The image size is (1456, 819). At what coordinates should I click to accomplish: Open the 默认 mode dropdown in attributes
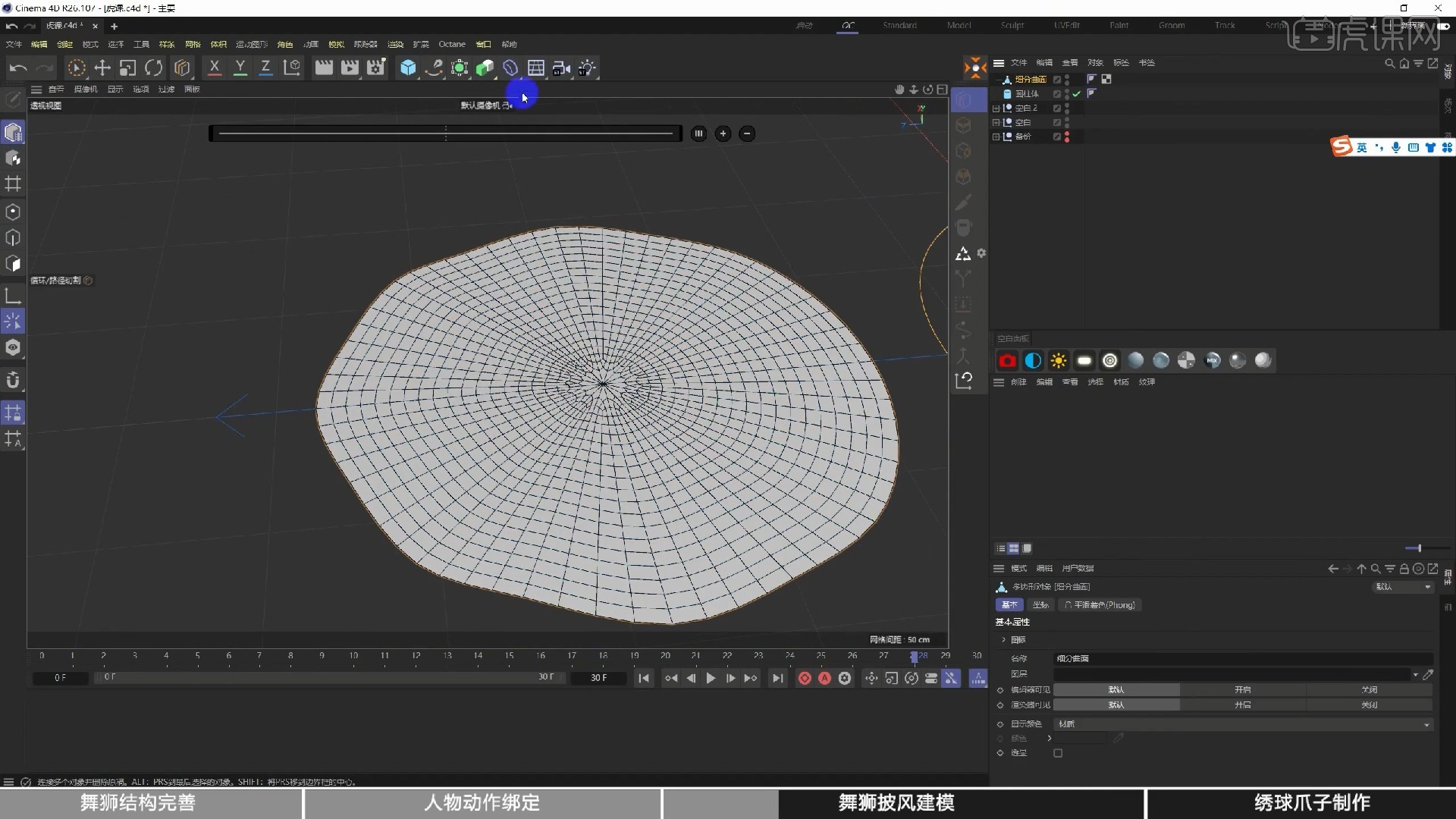pyautogui.click(x=1404, y=587)
